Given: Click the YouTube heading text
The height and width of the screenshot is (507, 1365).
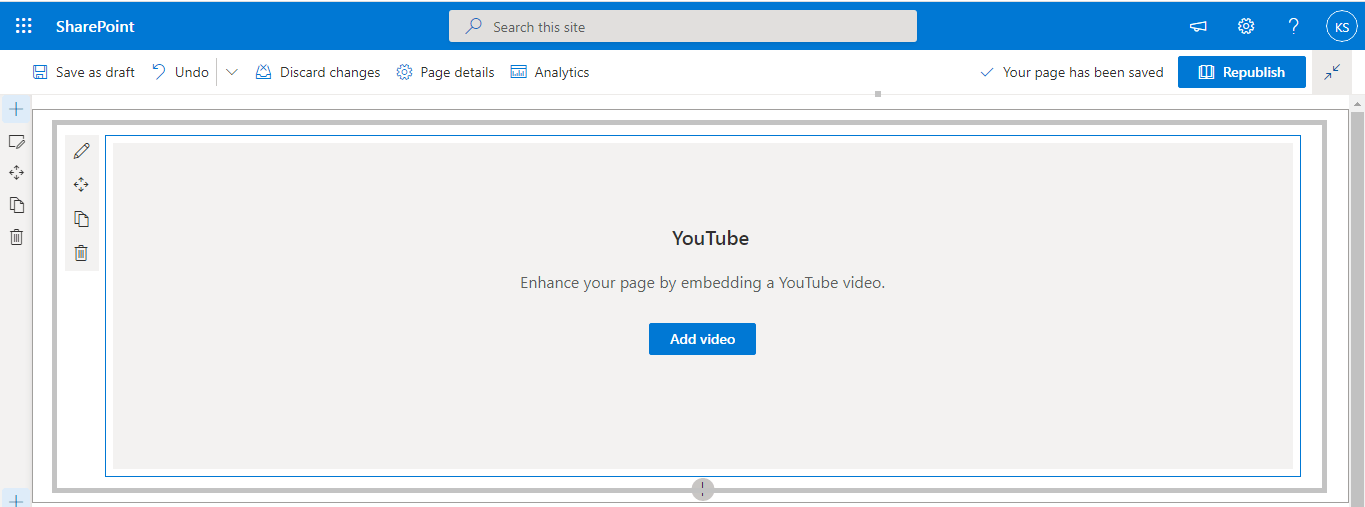Looking at the screenshot, I should coord(710,238).
